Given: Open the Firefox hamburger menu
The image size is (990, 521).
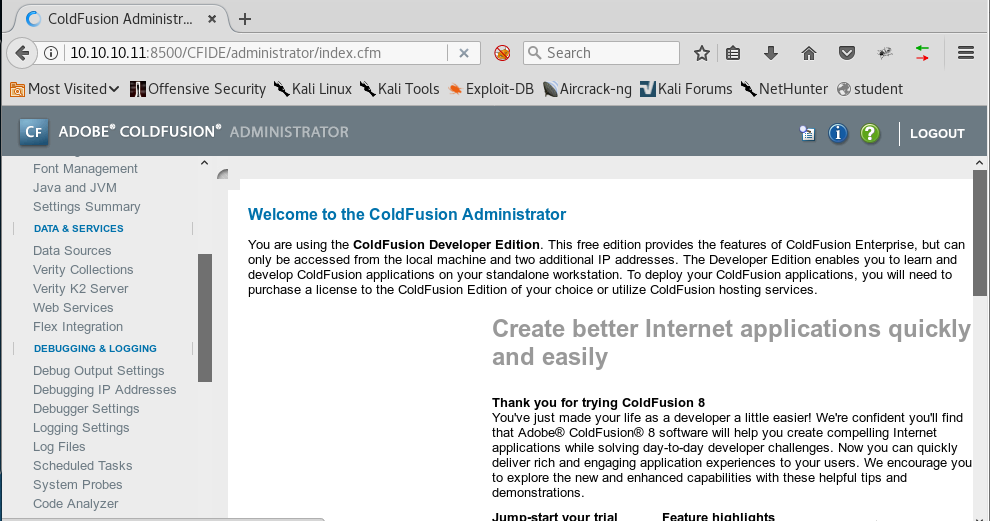Looking at the screenshot, I should [x=965, y=53].
